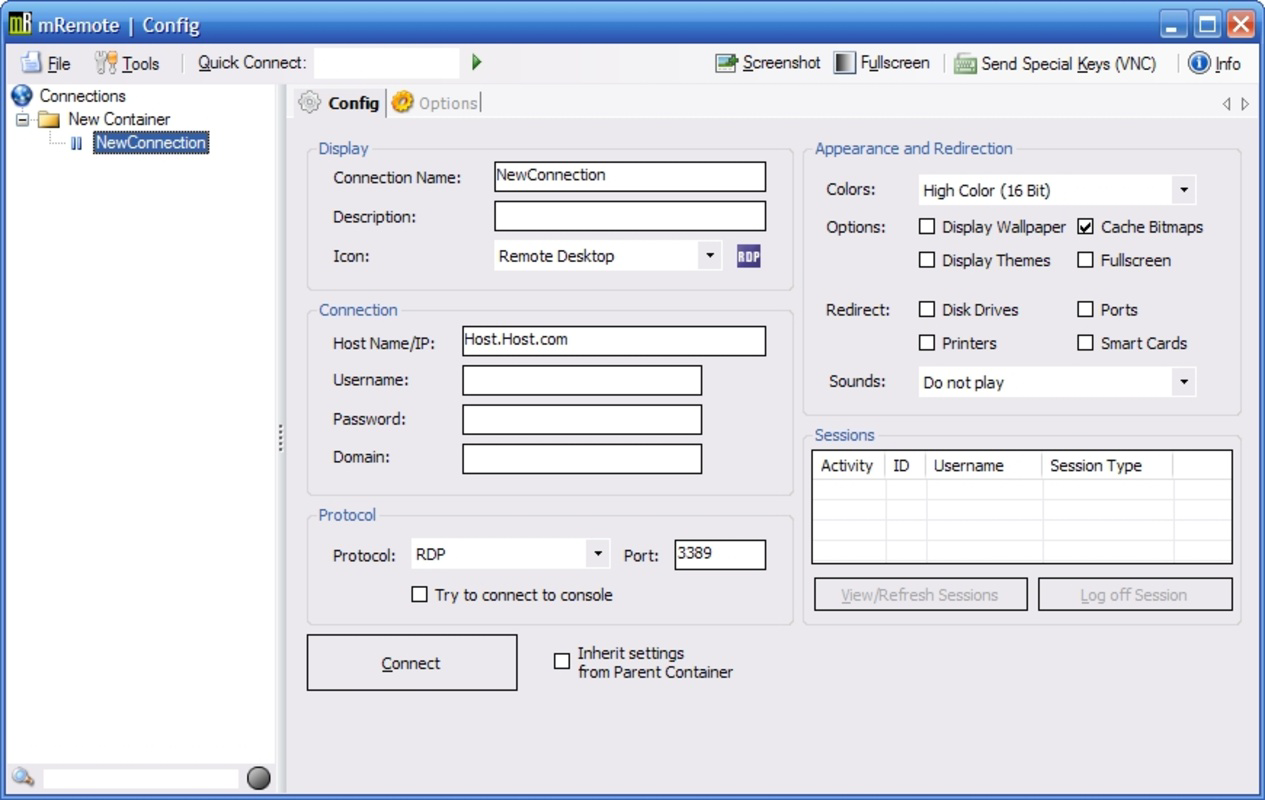Click View/Refresh Sessions button
Screen dimensions: 1265x800
[x=920, y=595]
